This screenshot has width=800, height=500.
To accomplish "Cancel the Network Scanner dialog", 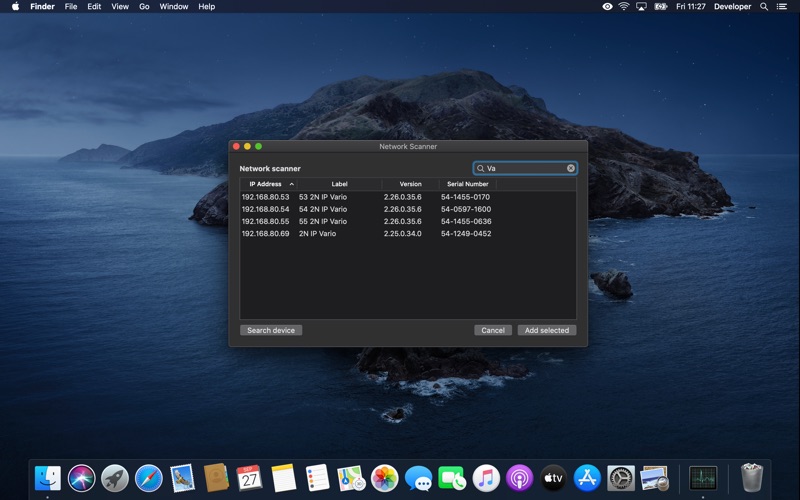I will pyautogui.click(x=493, y=330).
